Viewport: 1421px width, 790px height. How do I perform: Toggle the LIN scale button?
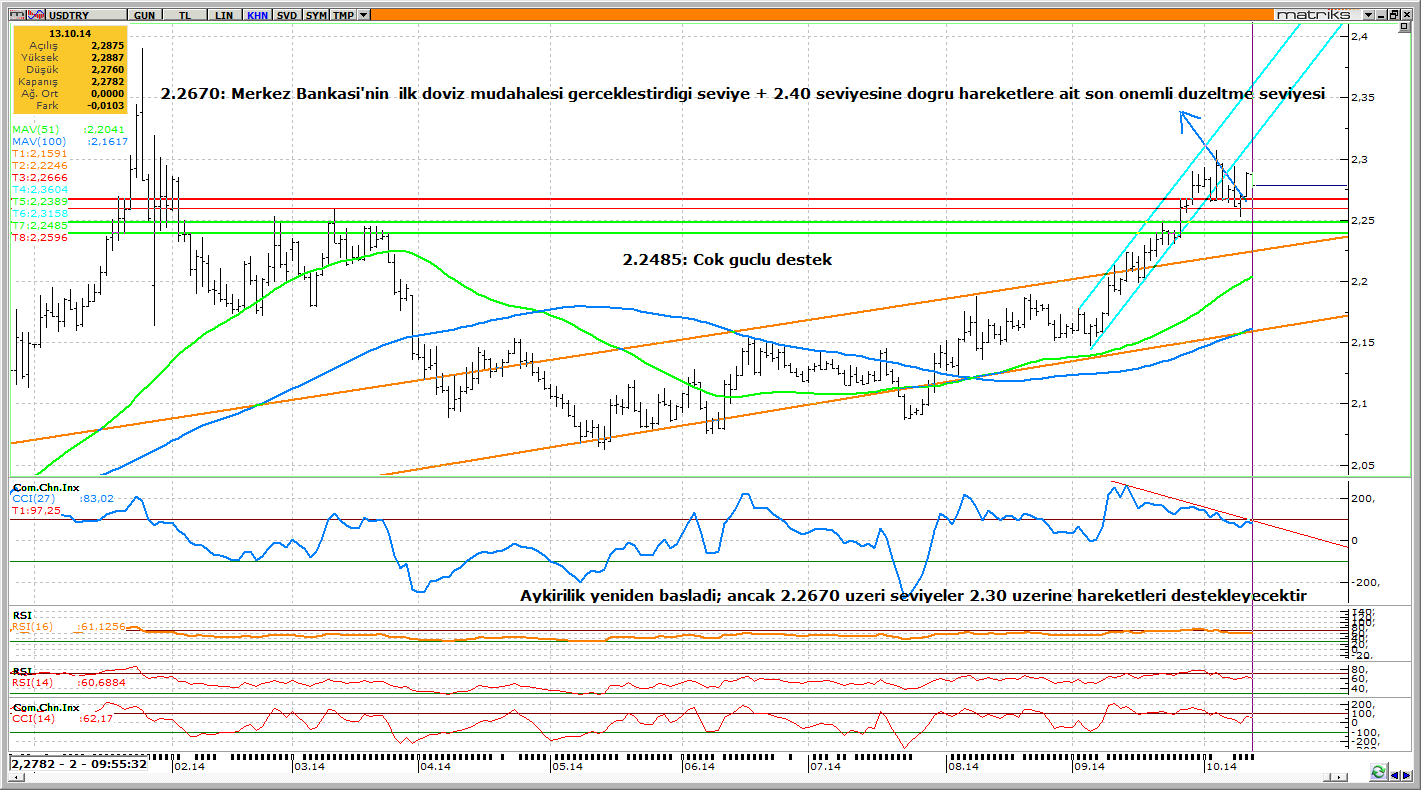coord(224,15)
